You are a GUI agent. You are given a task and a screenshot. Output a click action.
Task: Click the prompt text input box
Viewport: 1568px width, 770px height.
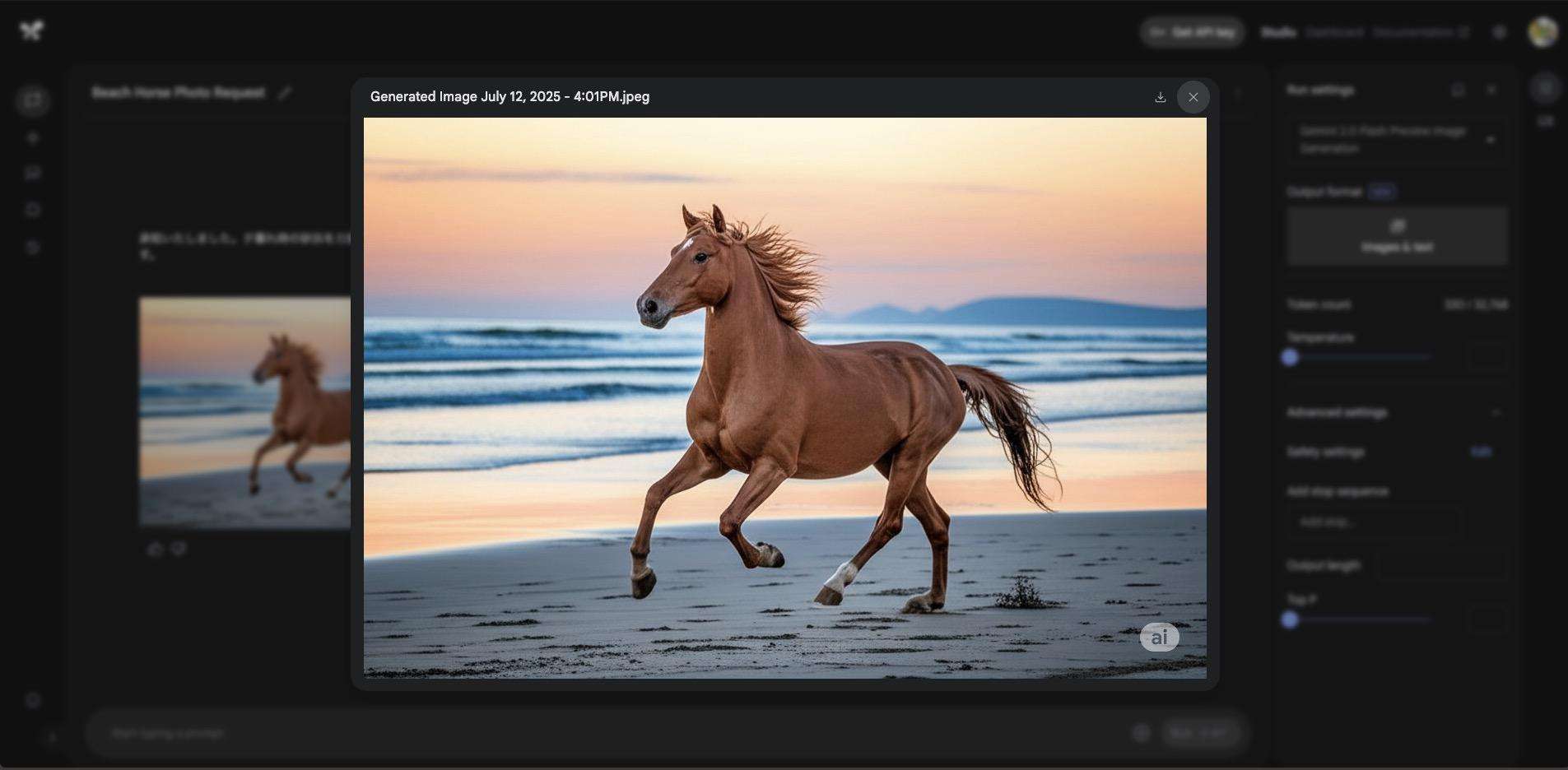pyautogui.click(x=609, y=732)
